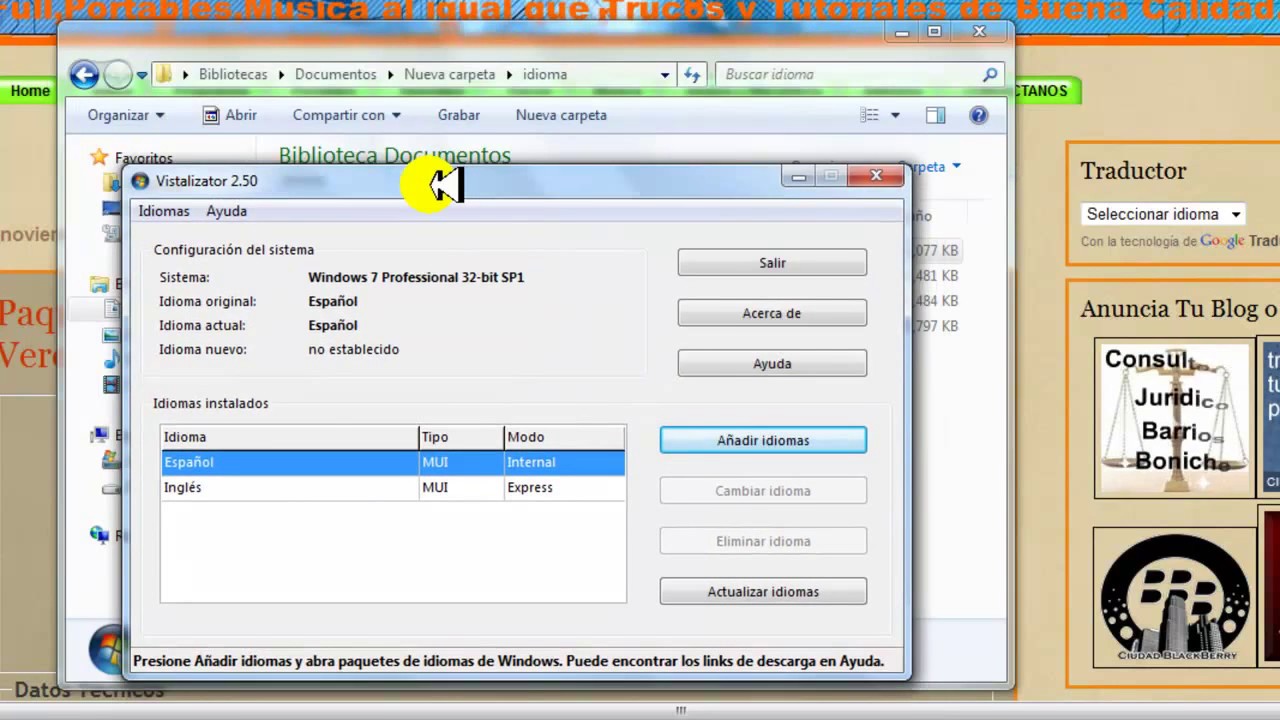Select the Español row in language list
This screenshot has height=720, width=1280.
click(393, 462)
